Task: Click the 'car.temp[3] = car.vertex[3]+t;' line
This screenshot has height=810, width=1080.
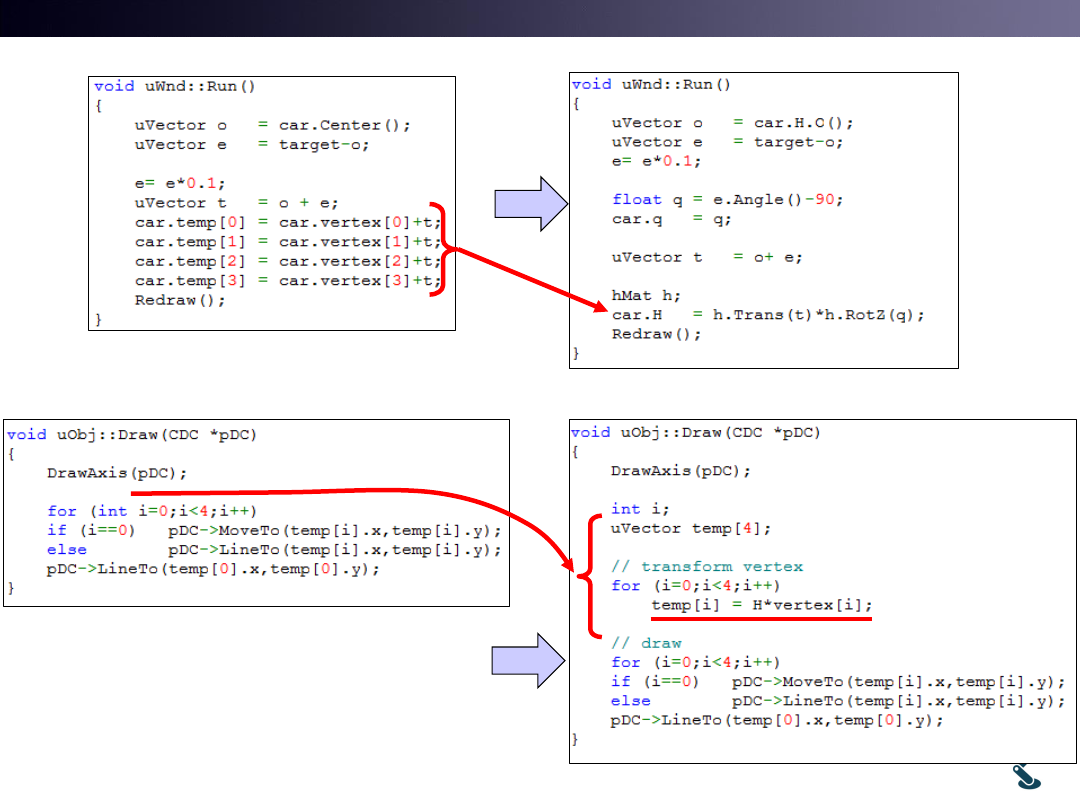Action: point(287,280)
